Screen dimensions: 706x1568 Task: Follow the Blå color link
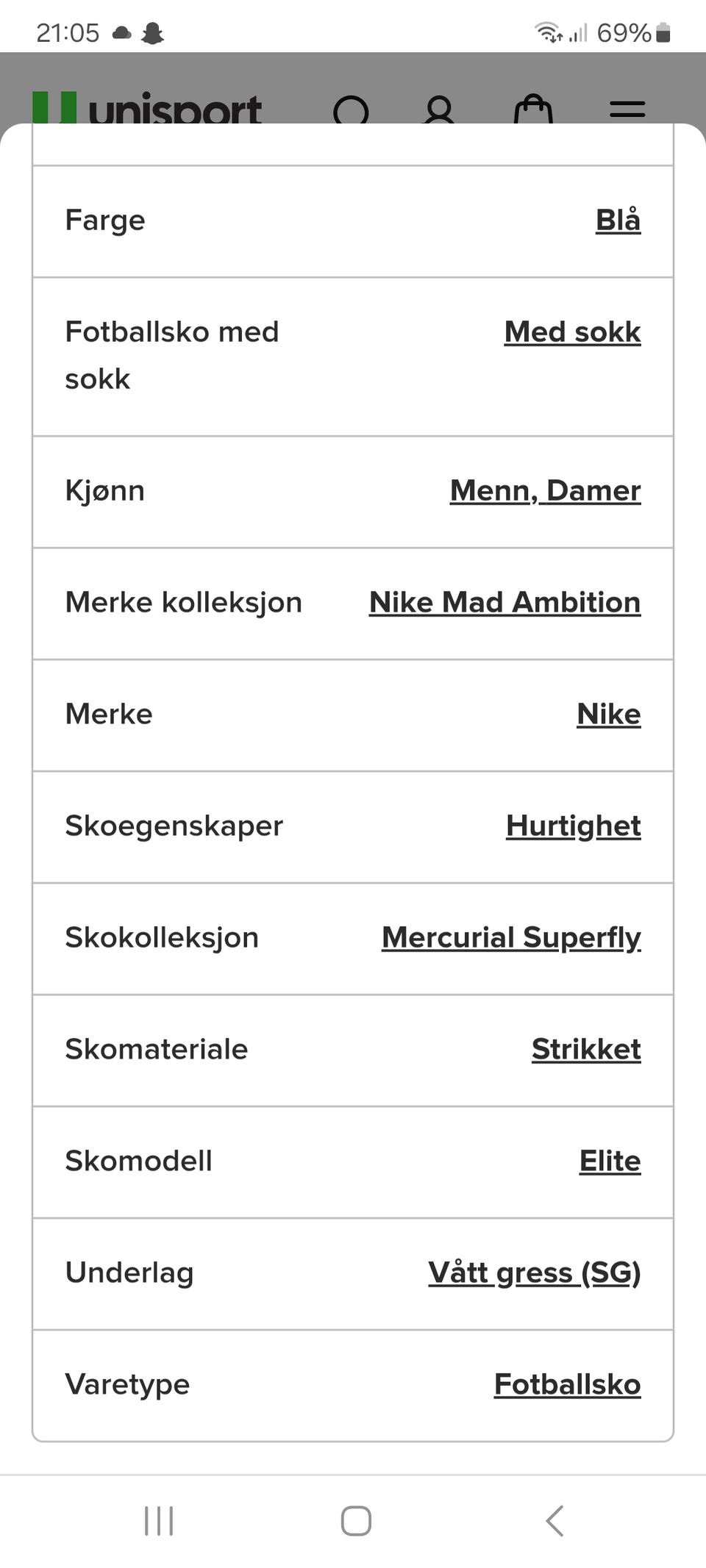pyautogui.click(x=618, y=220)
